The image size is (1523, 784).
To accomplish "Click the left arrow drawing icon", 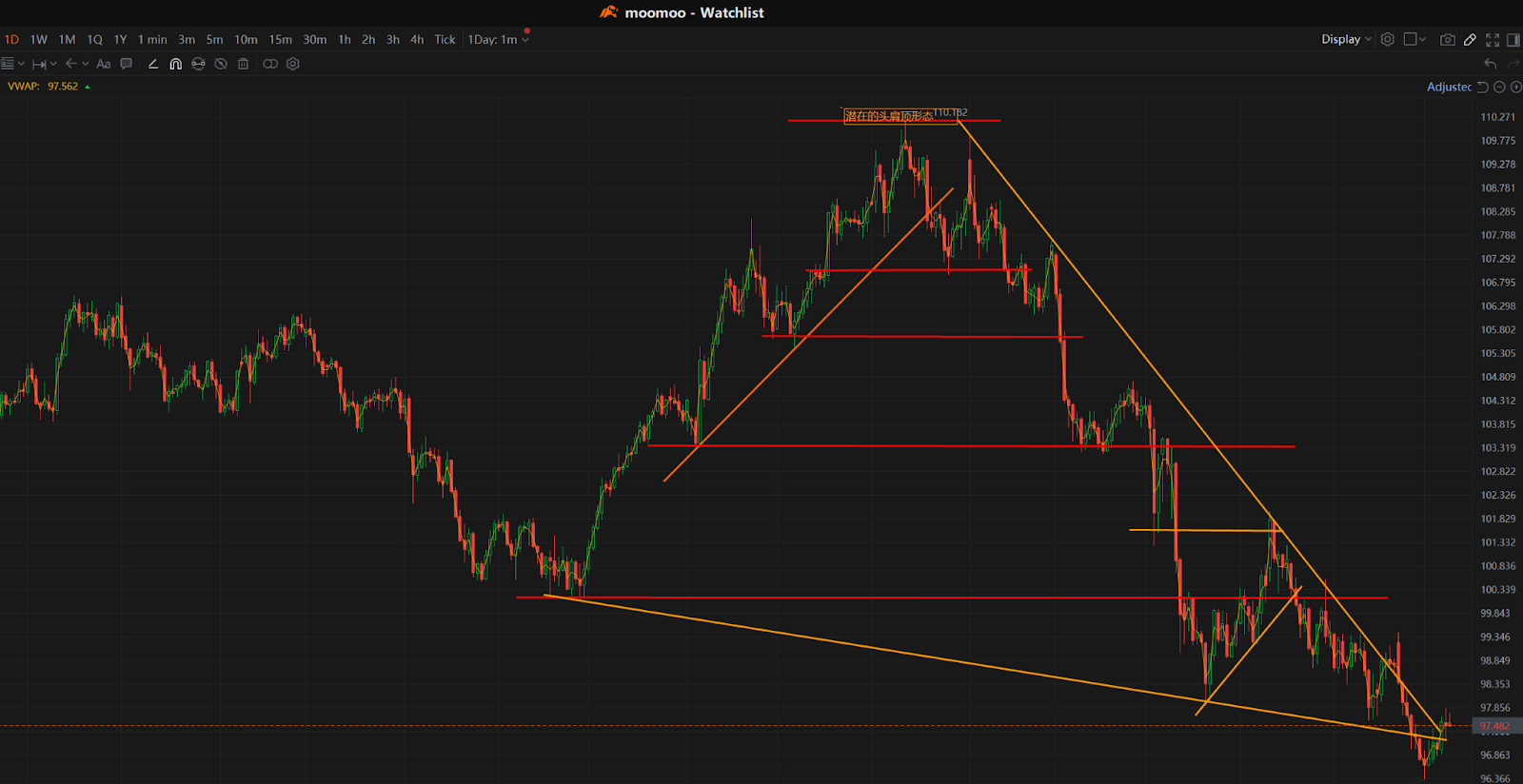I will coord(70,64).
